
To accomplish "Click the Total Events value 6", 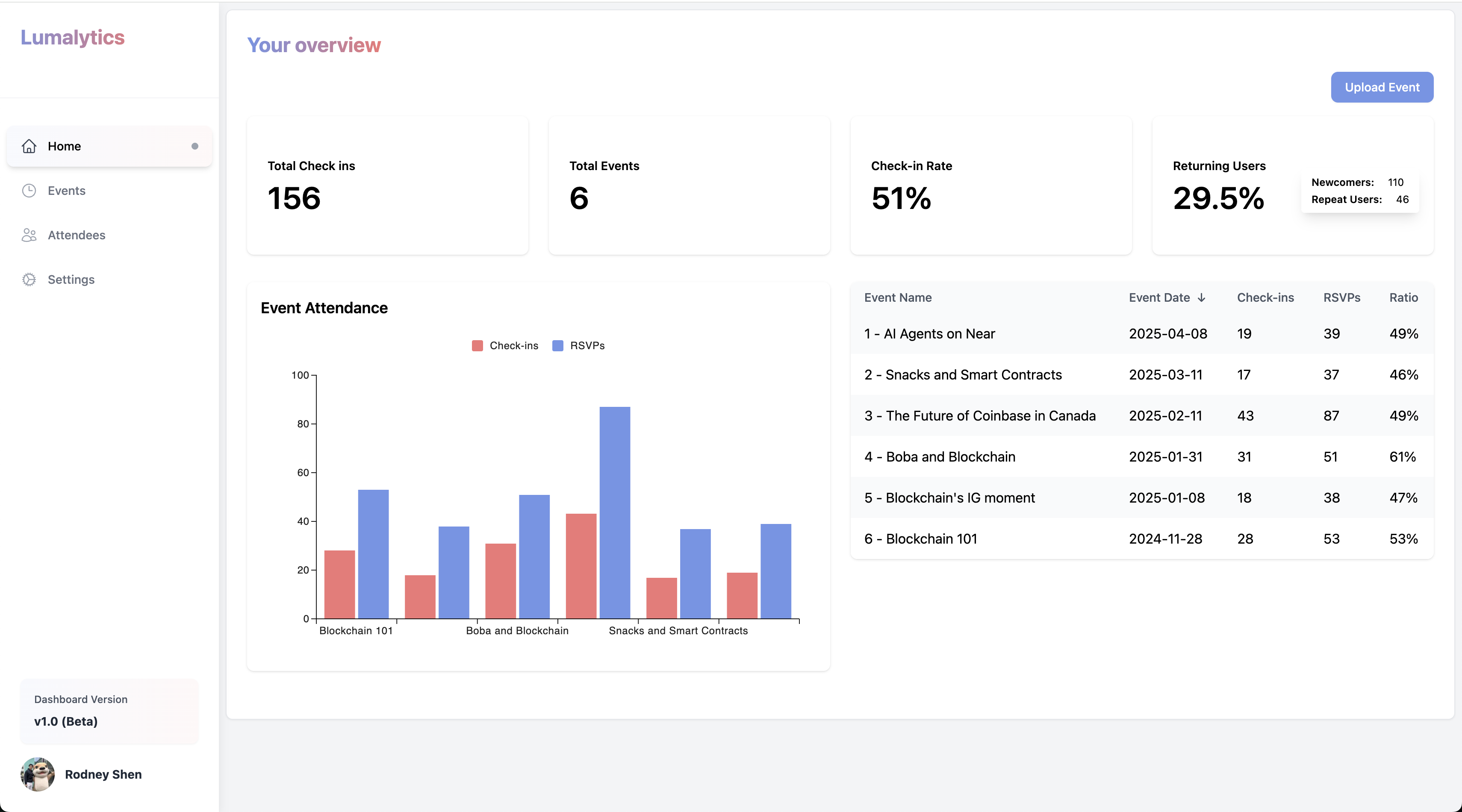I will pyautogui.click(x=579, y=199).
